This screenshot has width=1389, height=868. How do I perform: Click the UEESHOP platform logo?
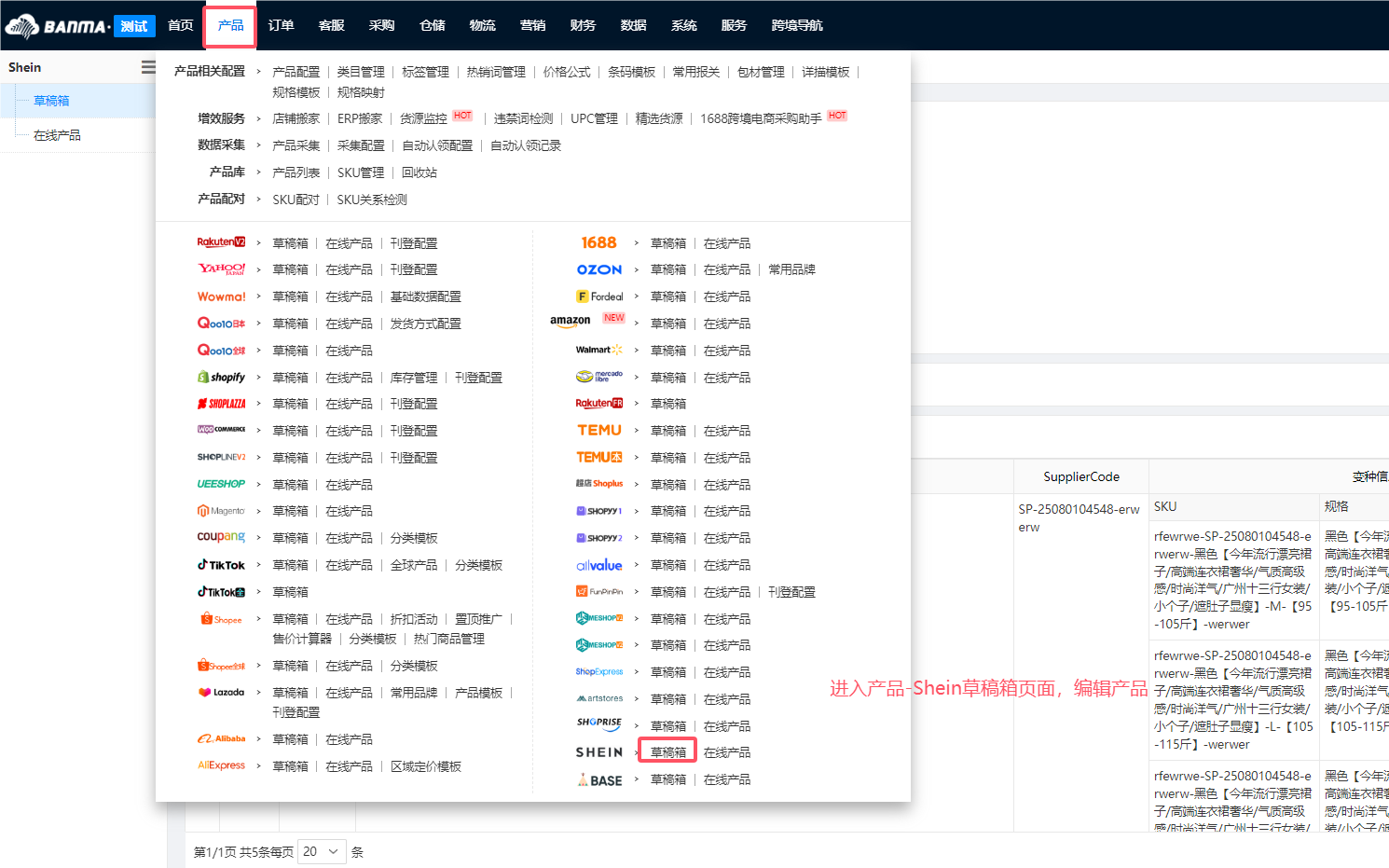point(221,484)
